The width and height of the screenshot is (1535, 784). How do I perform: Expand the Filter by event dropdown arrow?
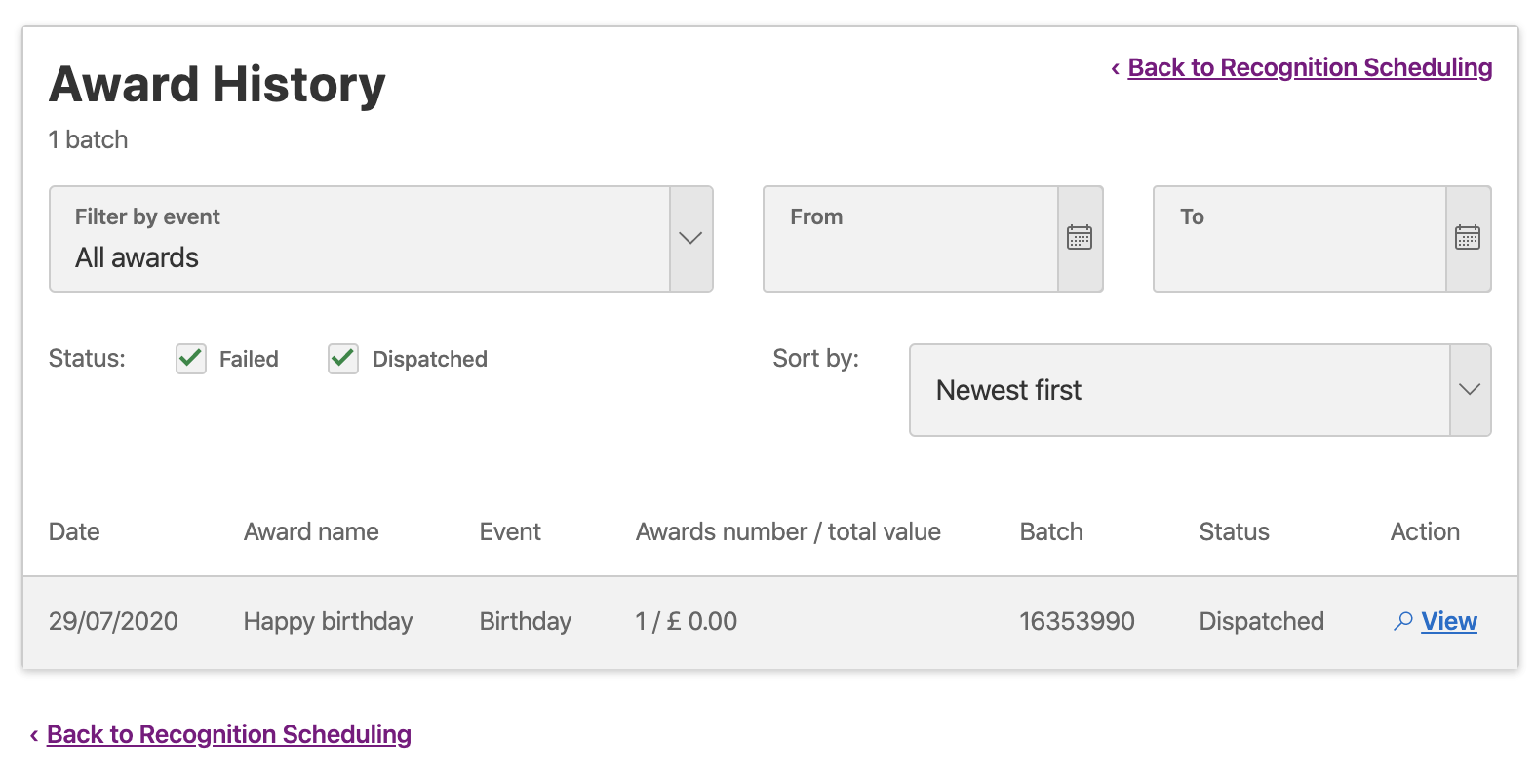tap(690, 239)
